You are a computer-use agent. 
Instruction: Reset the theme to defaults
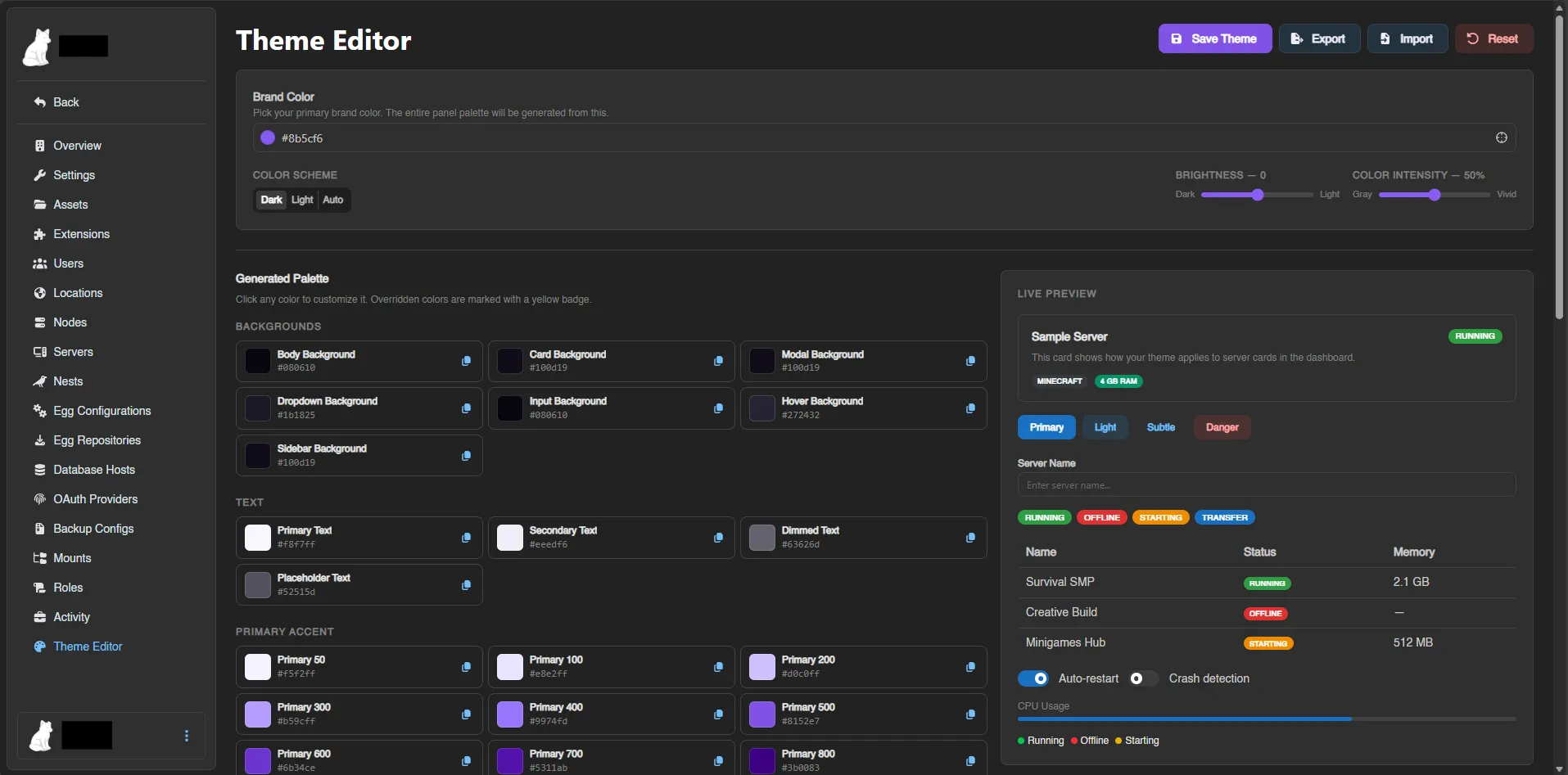(x=1493, y=38)
